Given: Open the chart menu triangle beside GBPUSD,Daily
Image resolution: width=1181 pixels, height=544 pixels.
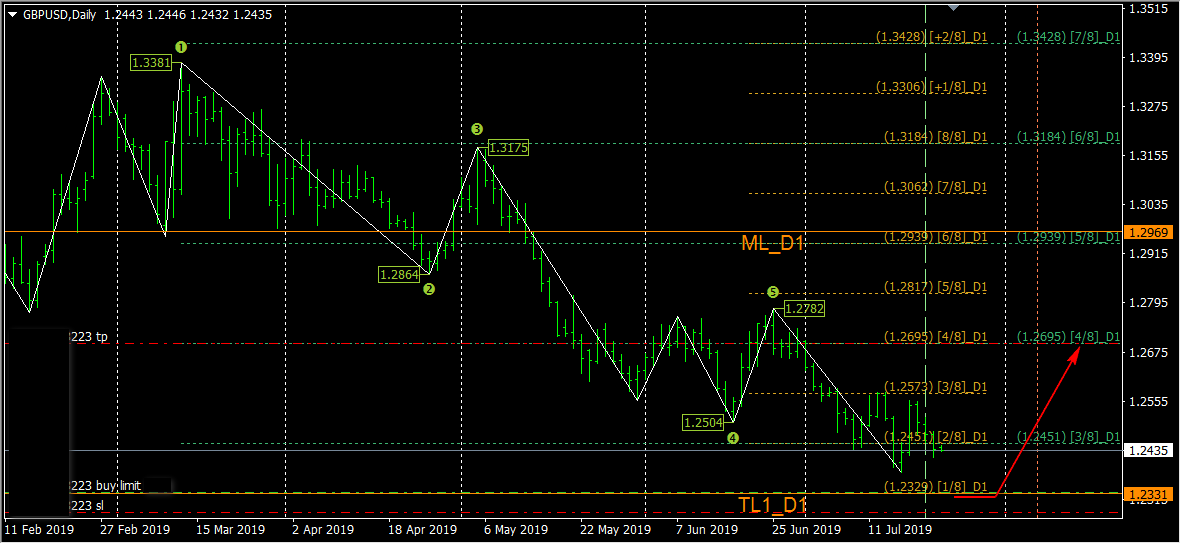Looking at the screenshot, I should pos(13,14).
